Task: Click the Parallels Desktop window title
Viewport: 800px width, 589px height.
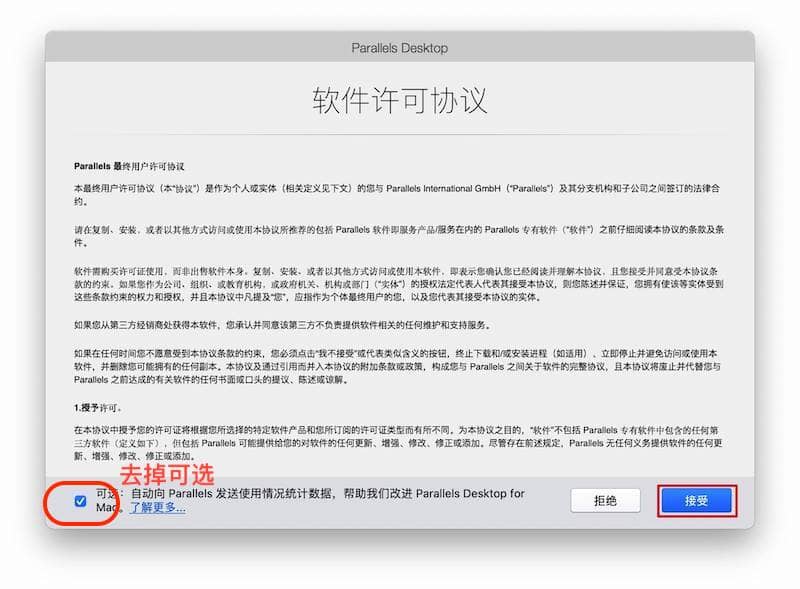Action: coord(399,48)
